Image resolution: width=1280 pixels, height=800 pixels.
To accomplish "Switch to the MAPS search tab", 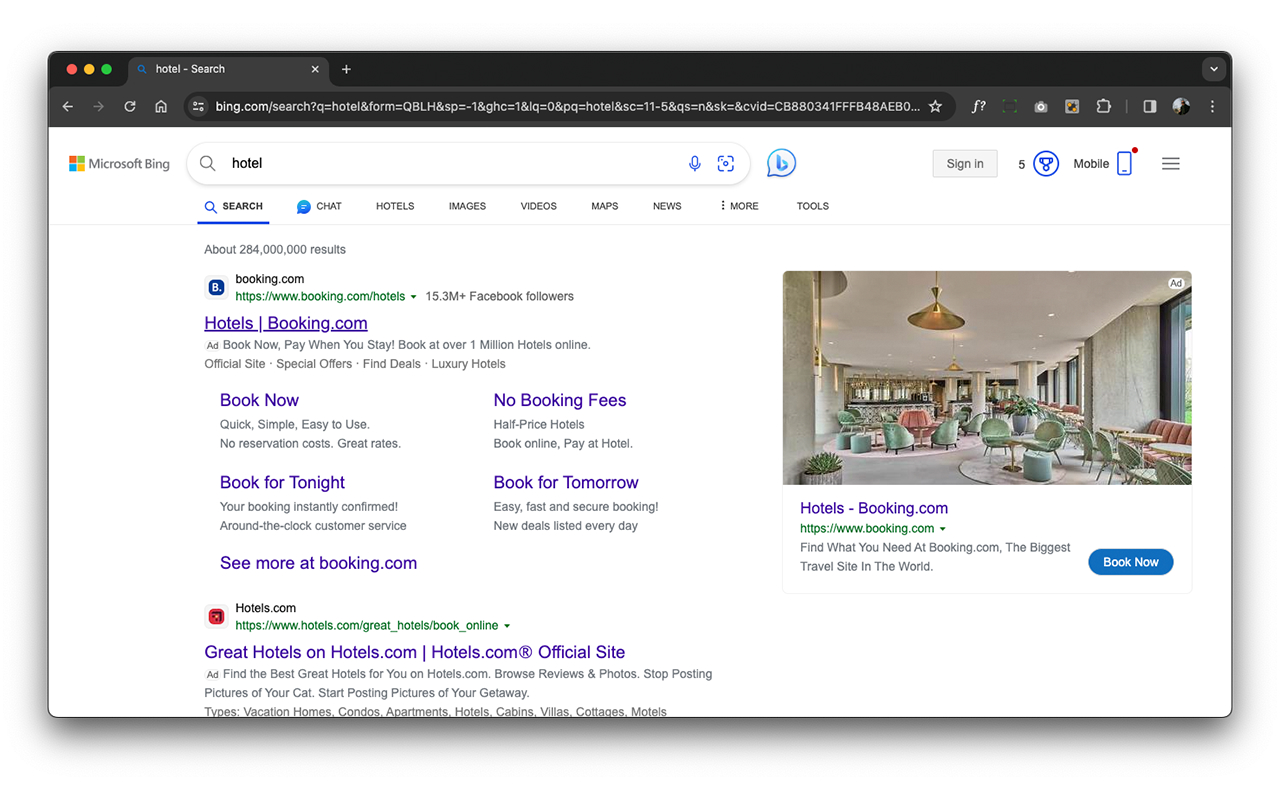I will coord(604,206).
